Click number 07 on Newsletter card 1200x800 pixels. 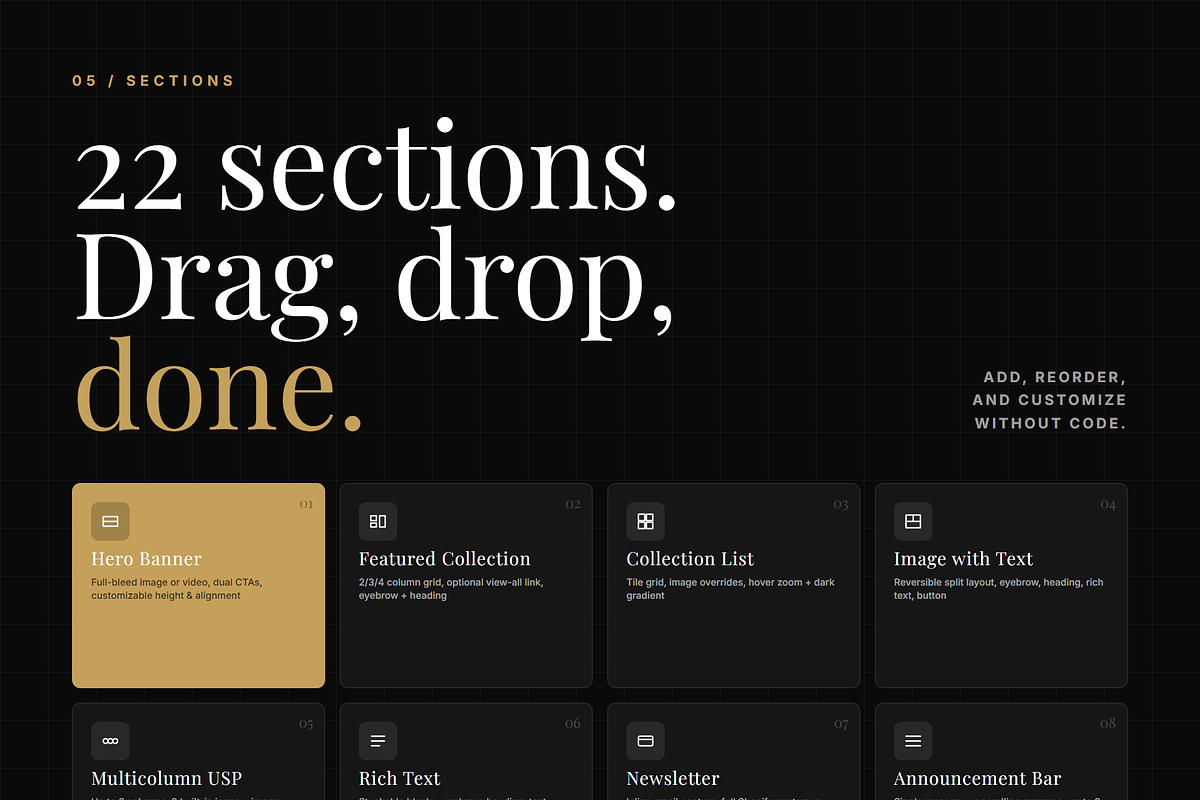841,724
